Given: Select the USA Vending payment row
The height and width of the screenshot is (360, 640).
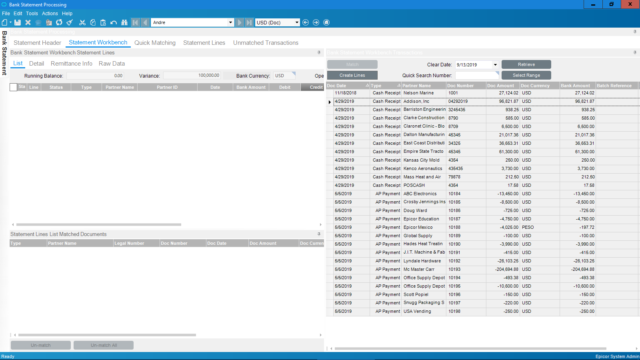Looking at the screenshot, I should point(483,311).
